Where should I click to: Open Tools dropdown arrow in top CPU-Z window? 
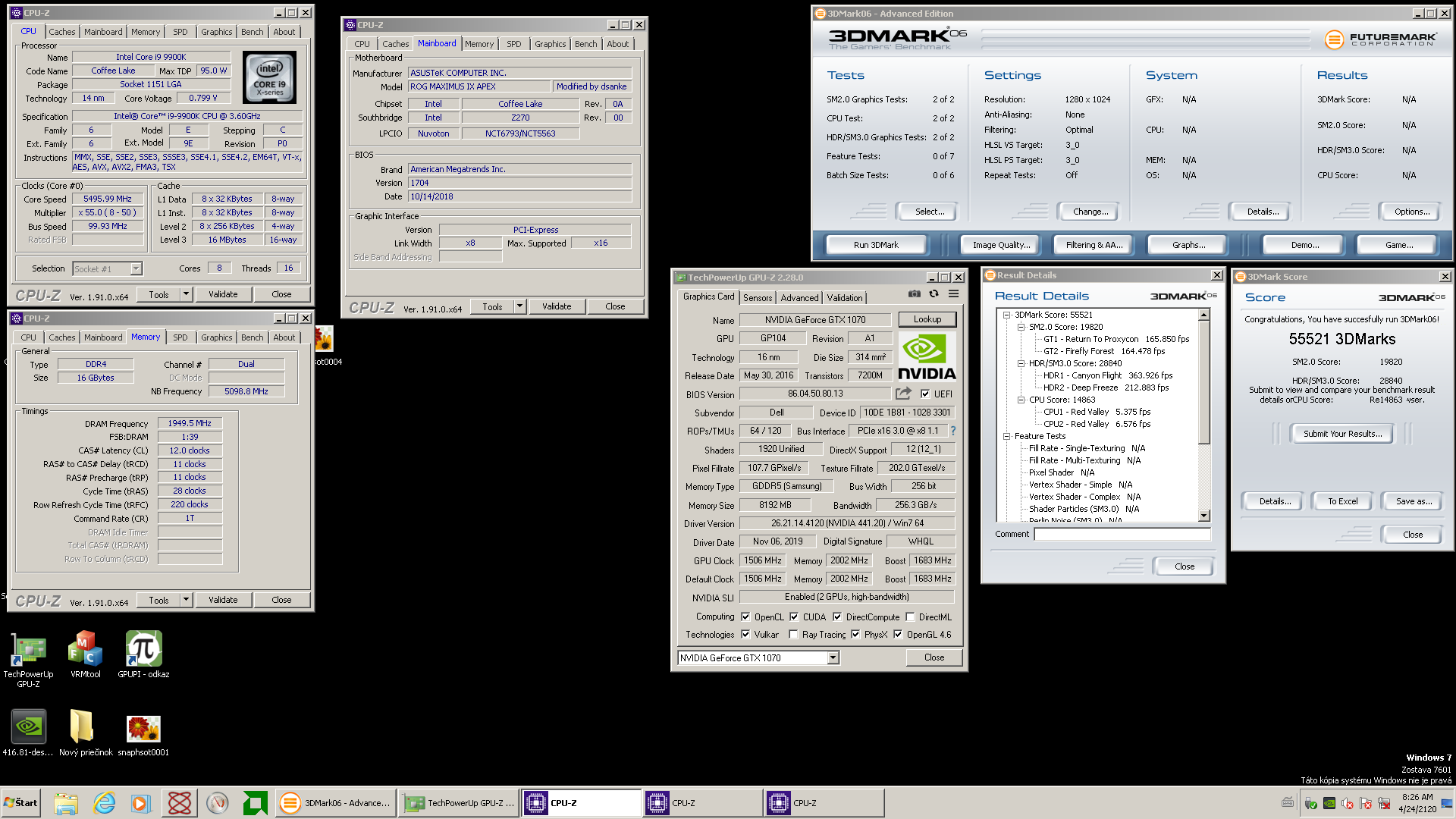point(186,294)
